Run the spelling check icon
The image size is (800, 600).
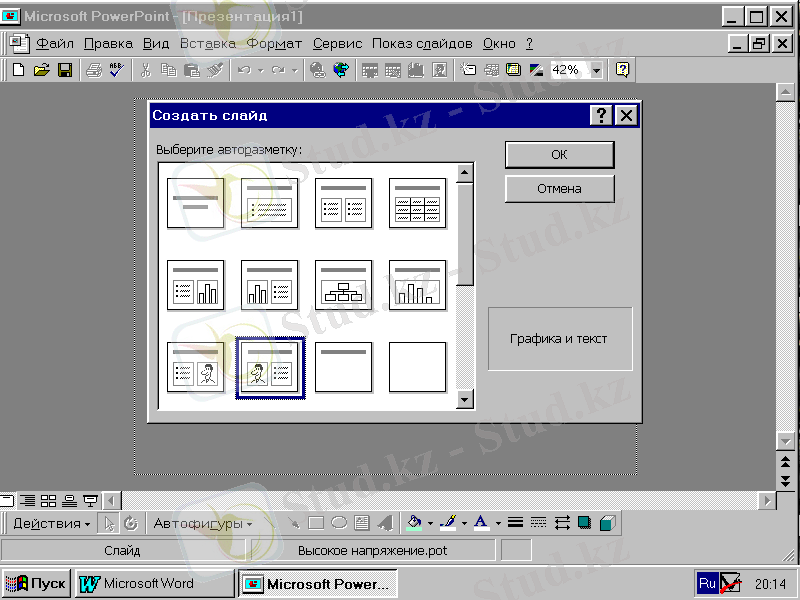tap(116, 70)
